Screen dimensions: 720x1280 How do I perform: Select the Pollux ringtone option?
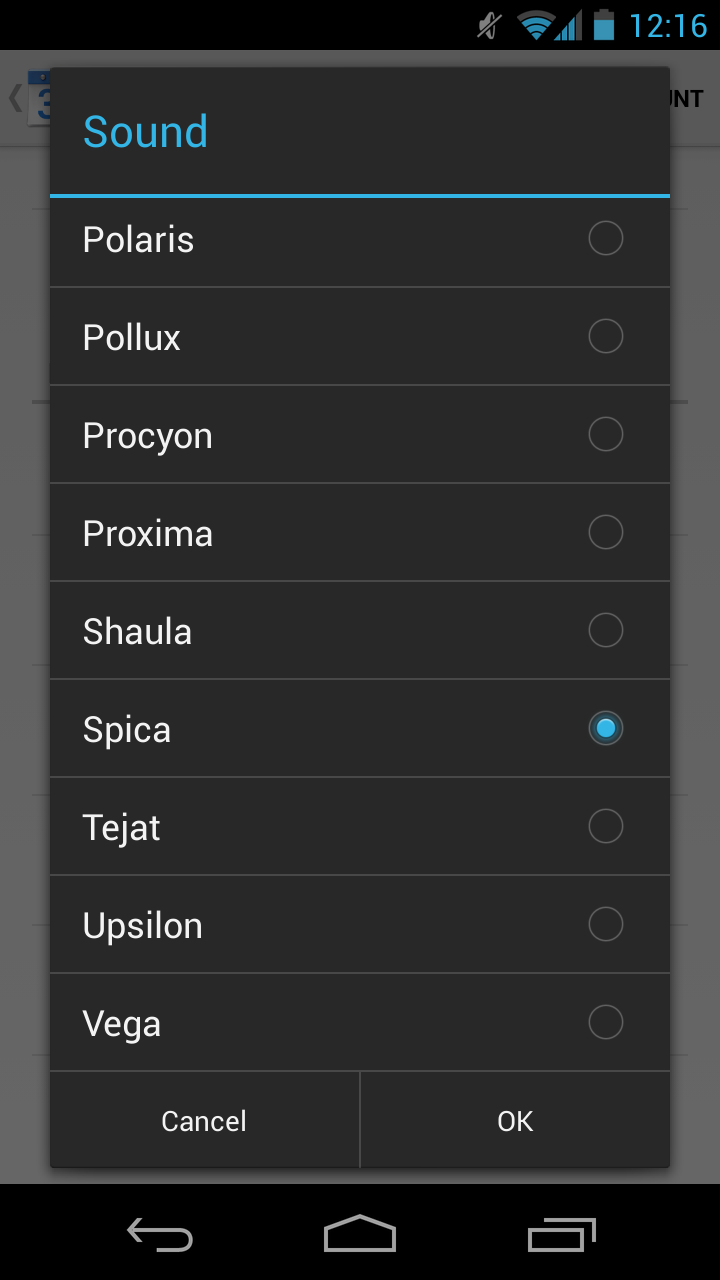click(x=360, y=336)
